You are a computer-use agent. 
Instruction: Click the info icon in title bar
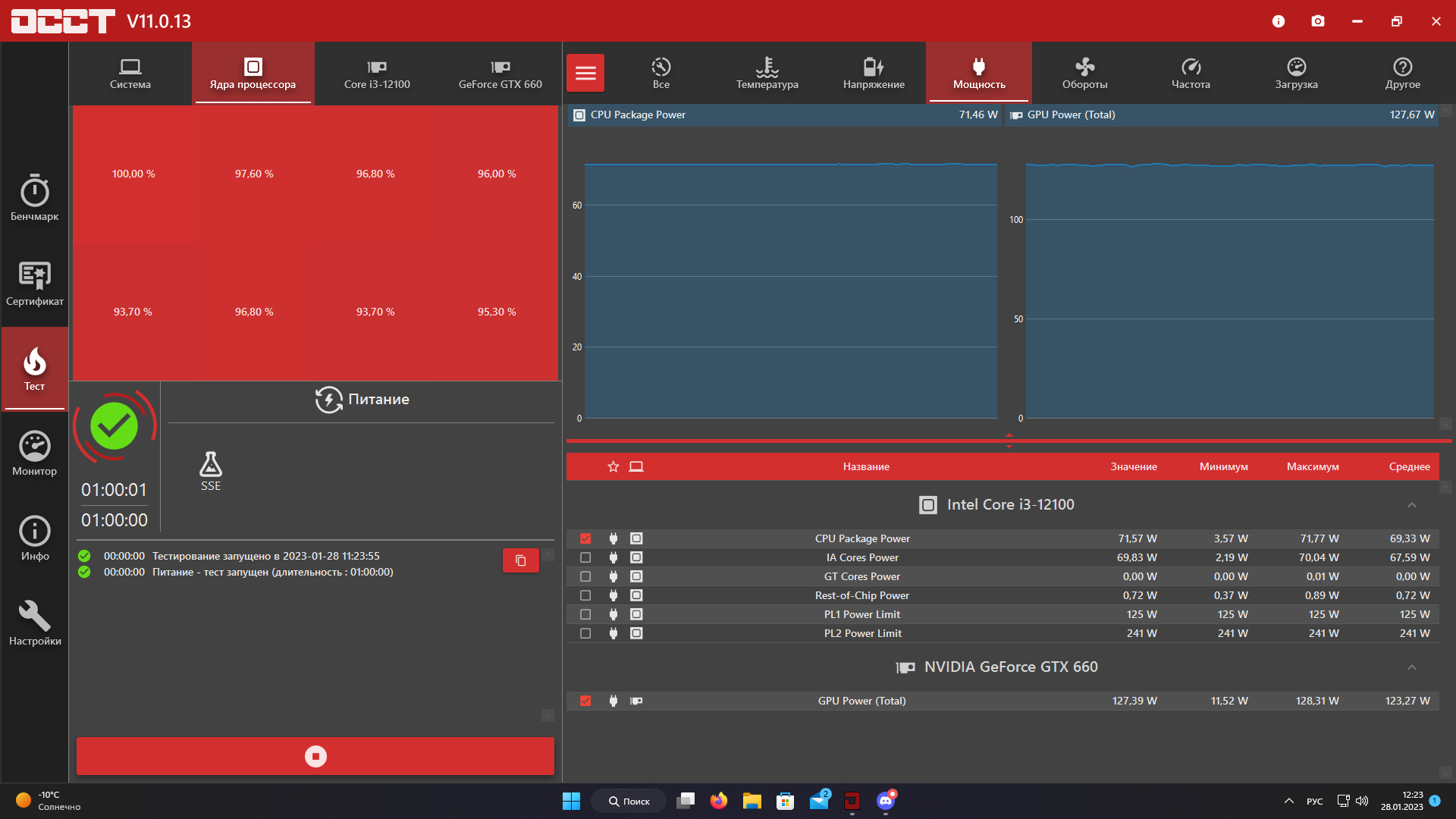pyautogui.click(x=1279, y=21)
